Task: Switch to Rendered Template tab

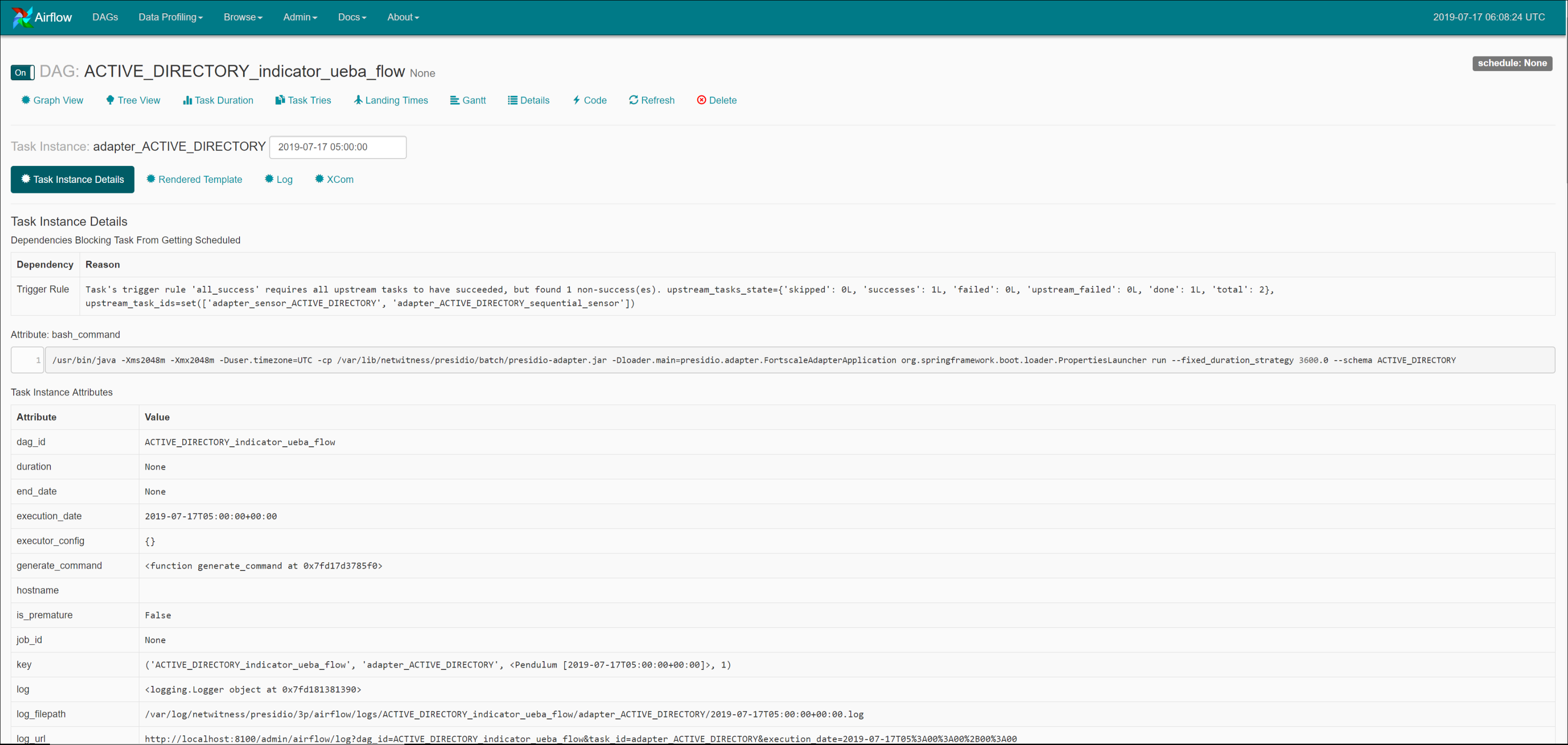Action: coord(194,180)
